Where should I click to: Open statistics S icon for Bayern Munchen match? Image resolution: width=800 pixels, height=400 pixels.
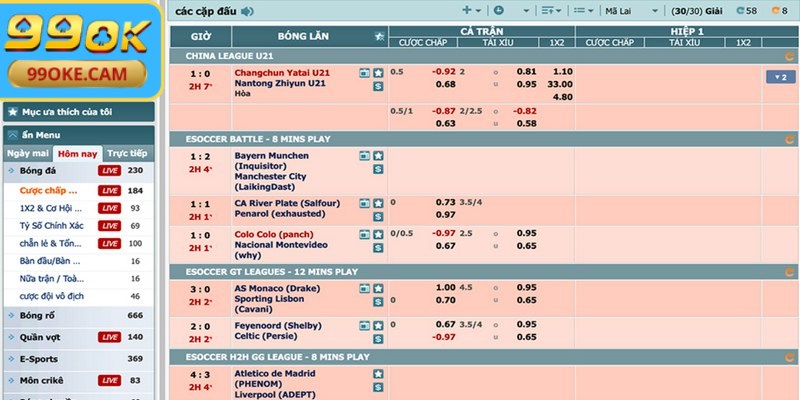coord(378,169)
